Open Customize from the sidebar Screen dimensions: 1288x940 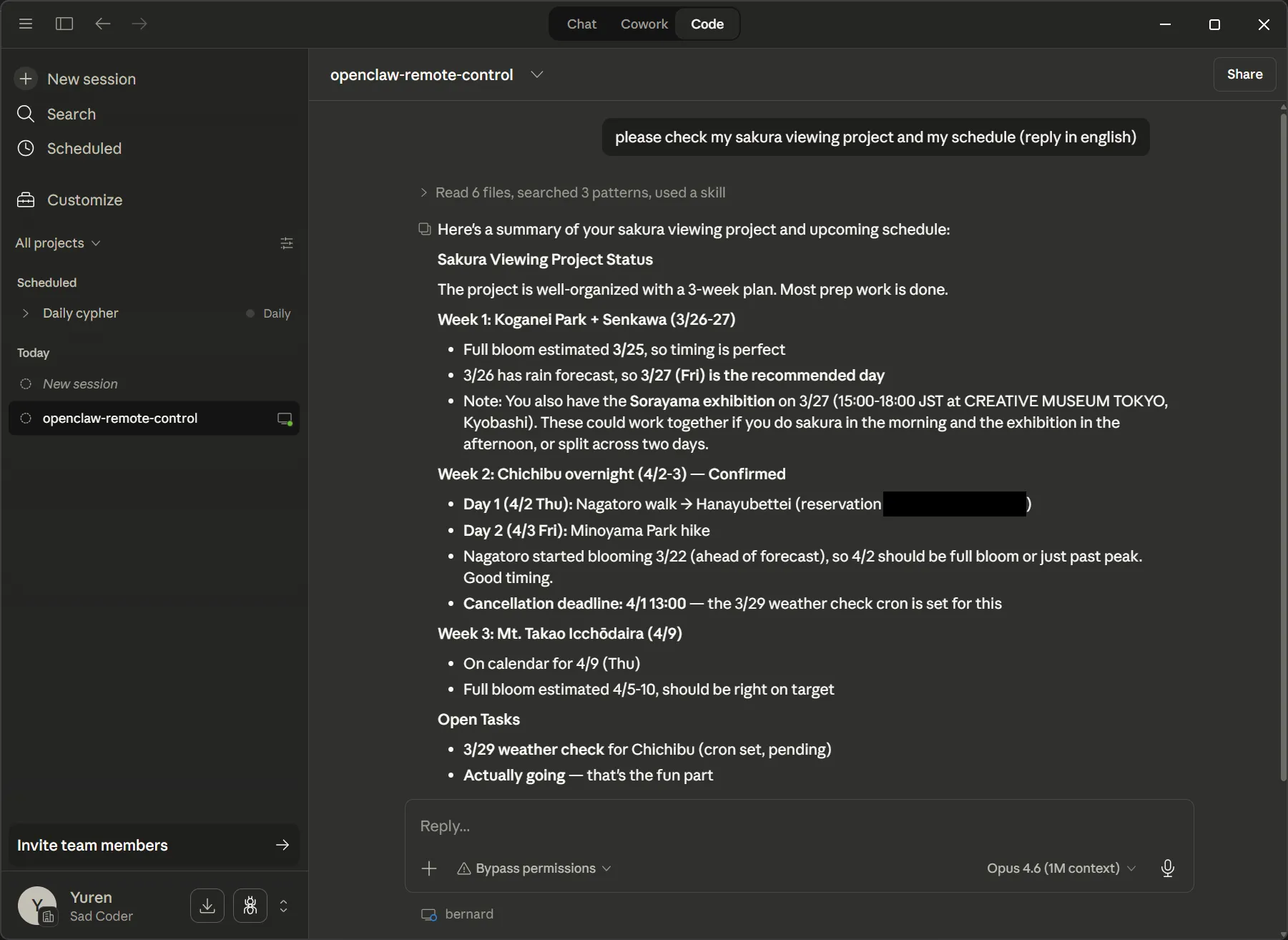pos(84,200)
